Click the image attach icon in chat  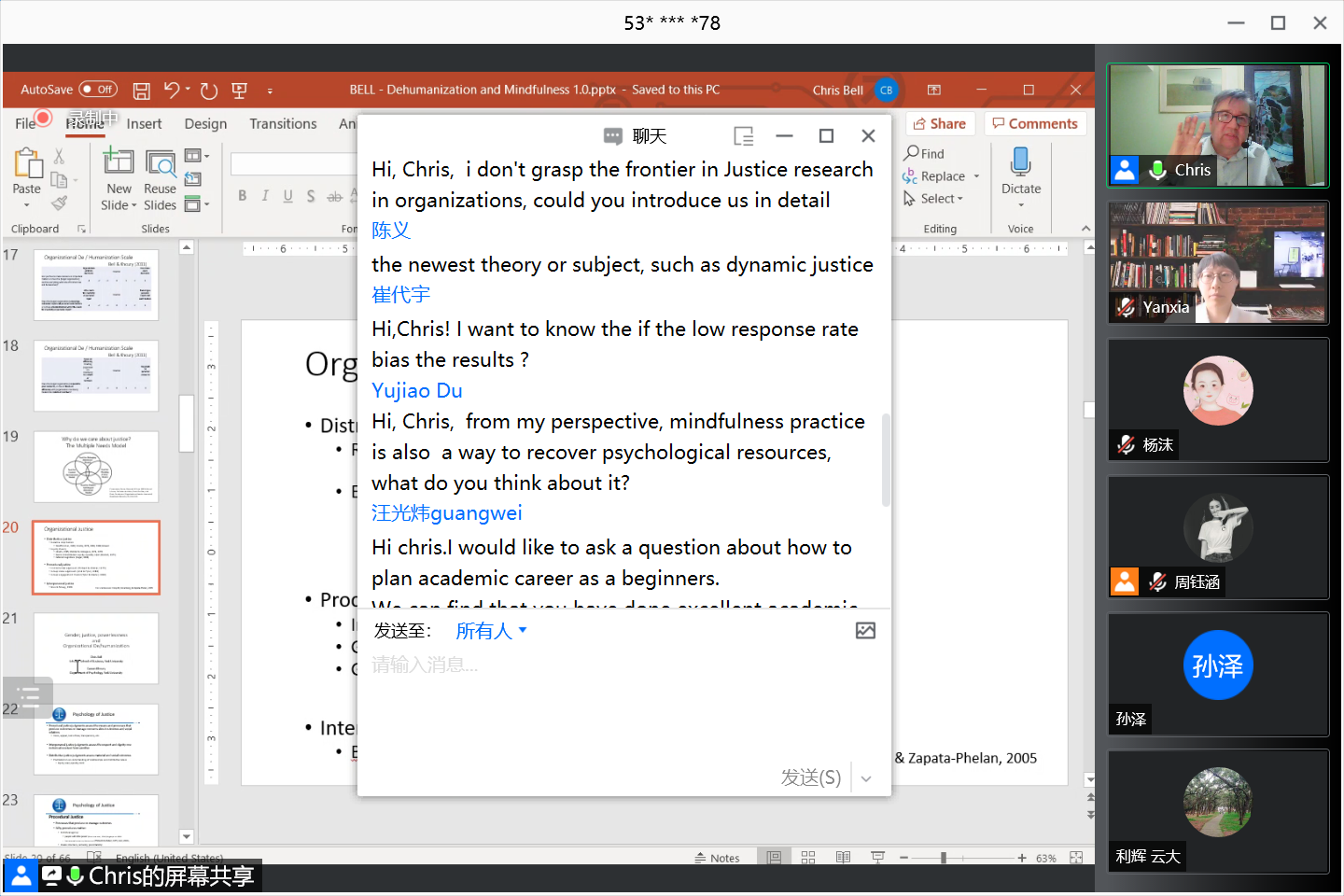865,631
